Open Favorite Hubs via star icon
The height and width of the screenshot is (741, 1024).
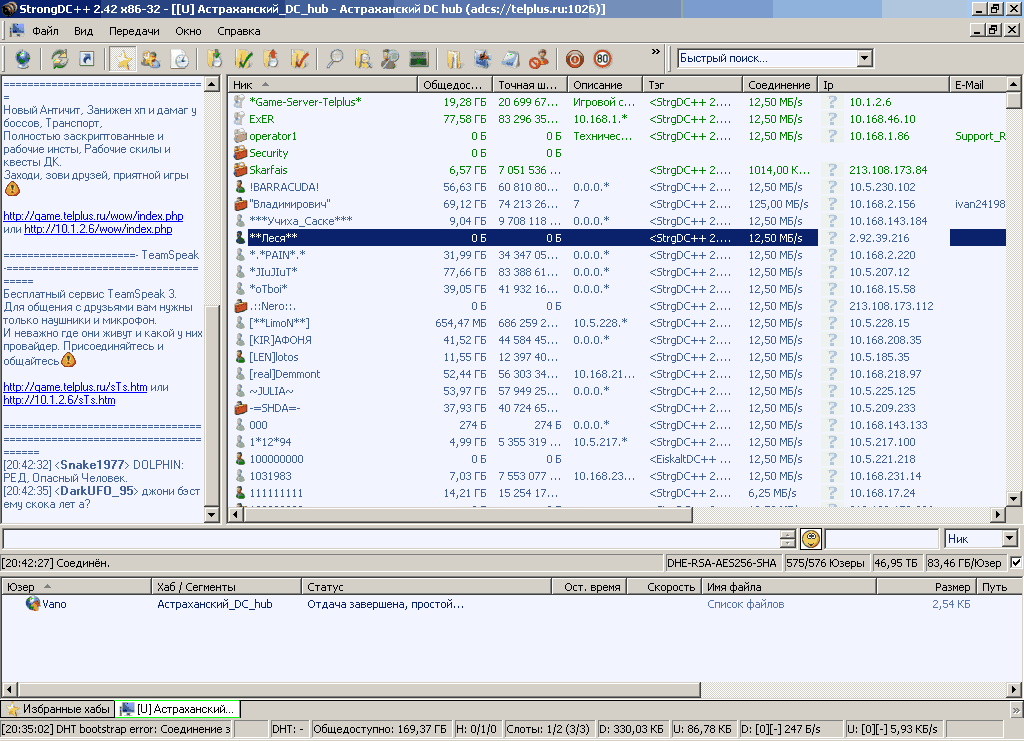pos(123,59)
